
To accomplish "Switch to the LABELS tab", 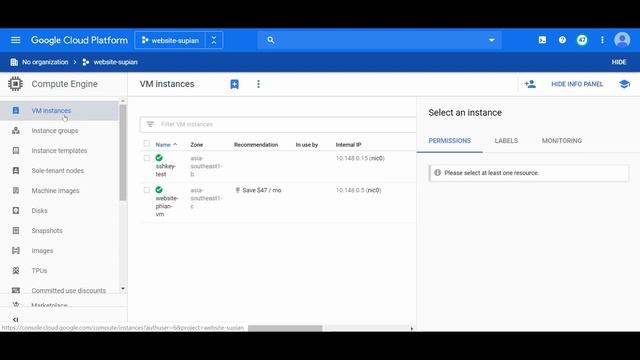I will (506, 140).
